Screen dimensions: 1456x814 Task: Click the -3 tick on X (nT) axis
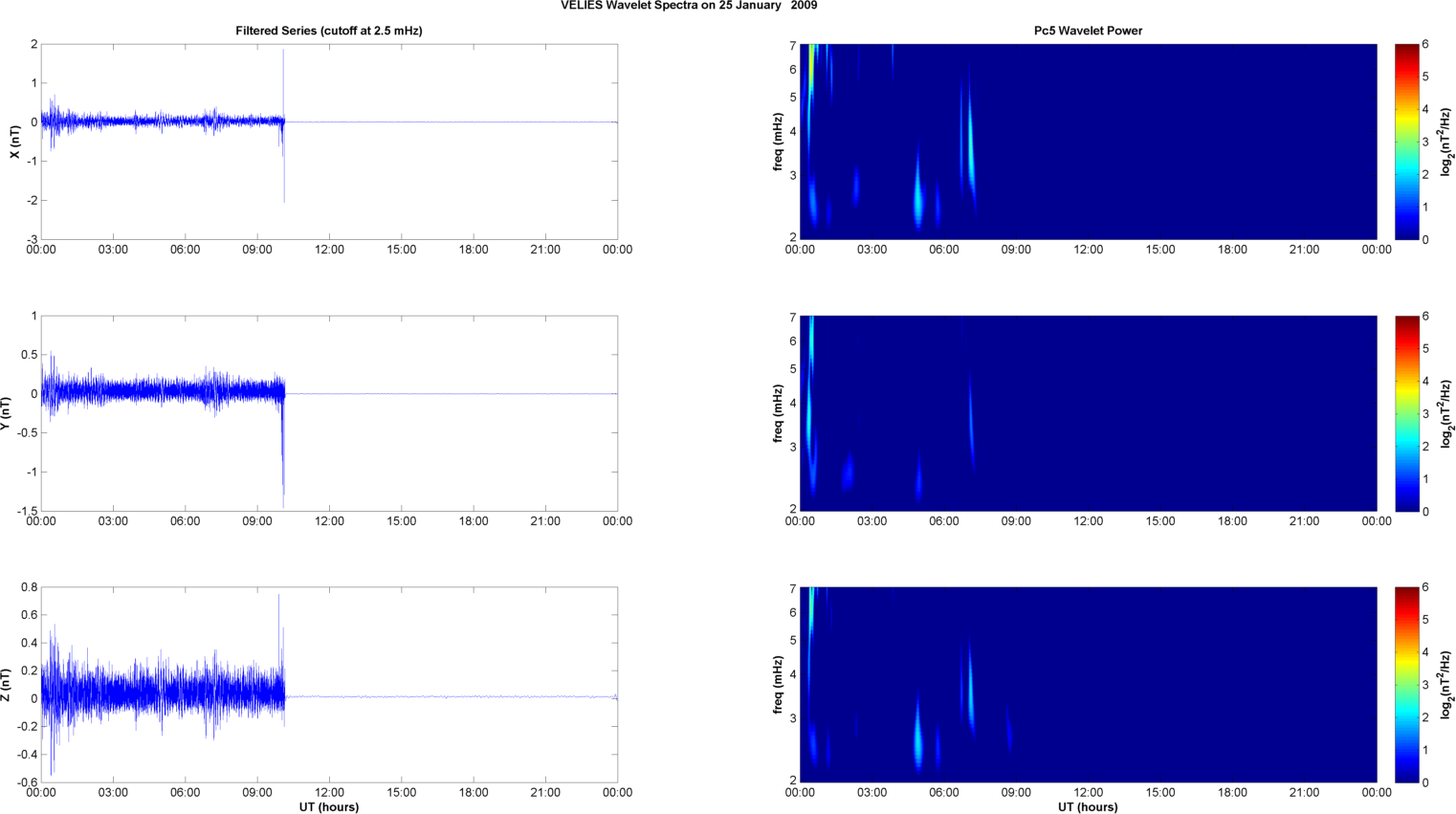coord(32,239)
